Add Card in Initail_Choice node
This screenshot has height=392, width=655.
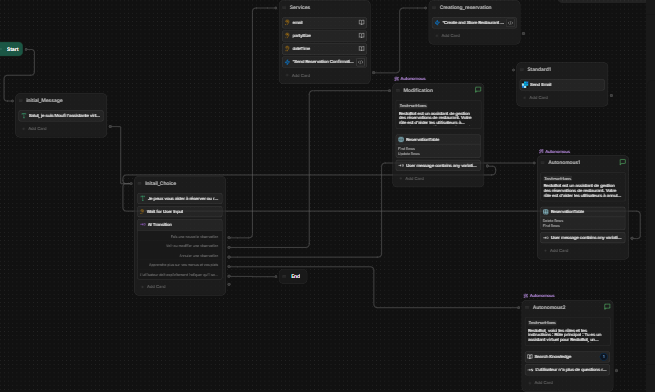click(153, 287)
